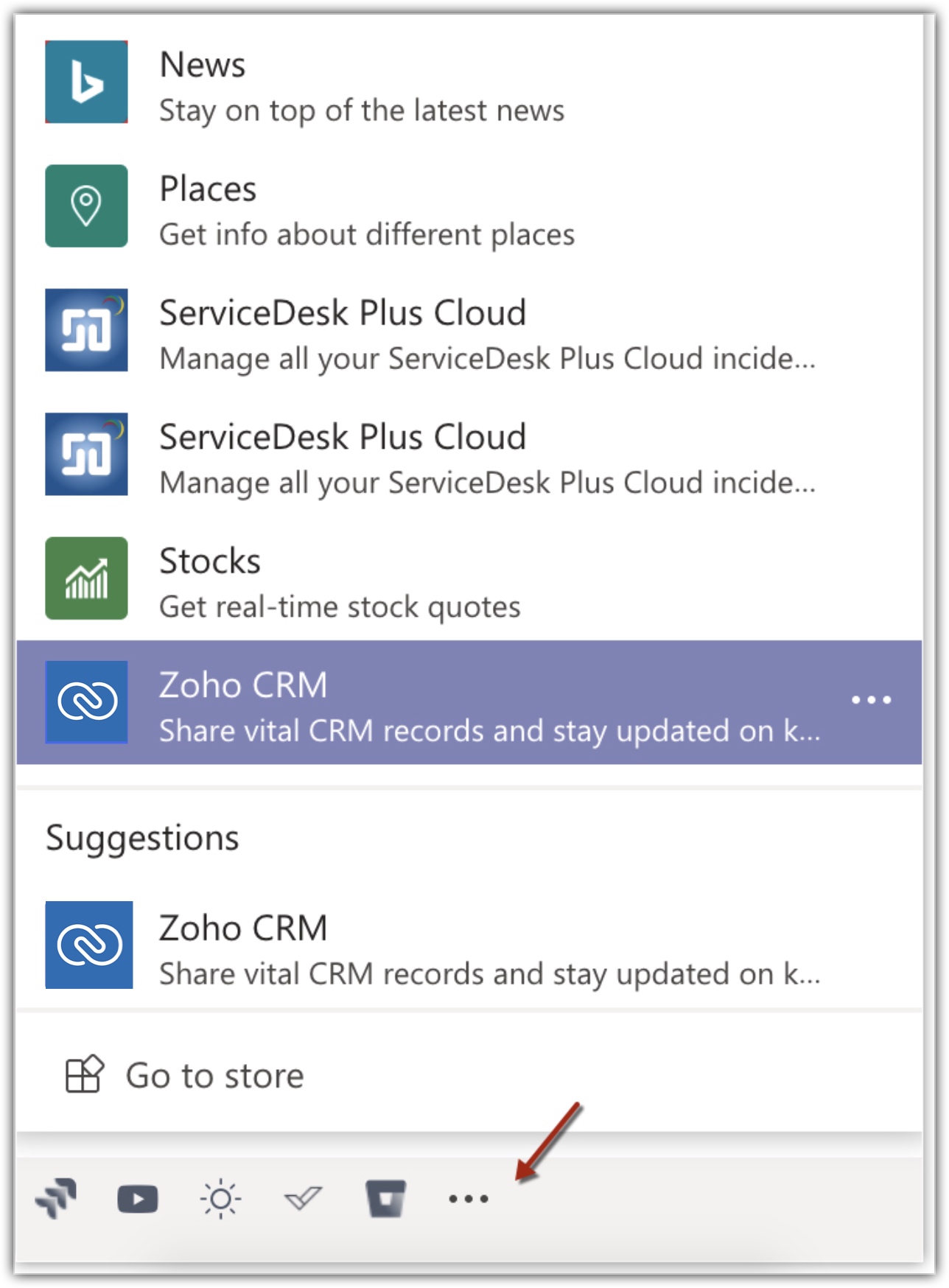Click second ServiceDesk Plus Cloud icon

(86, 454)
